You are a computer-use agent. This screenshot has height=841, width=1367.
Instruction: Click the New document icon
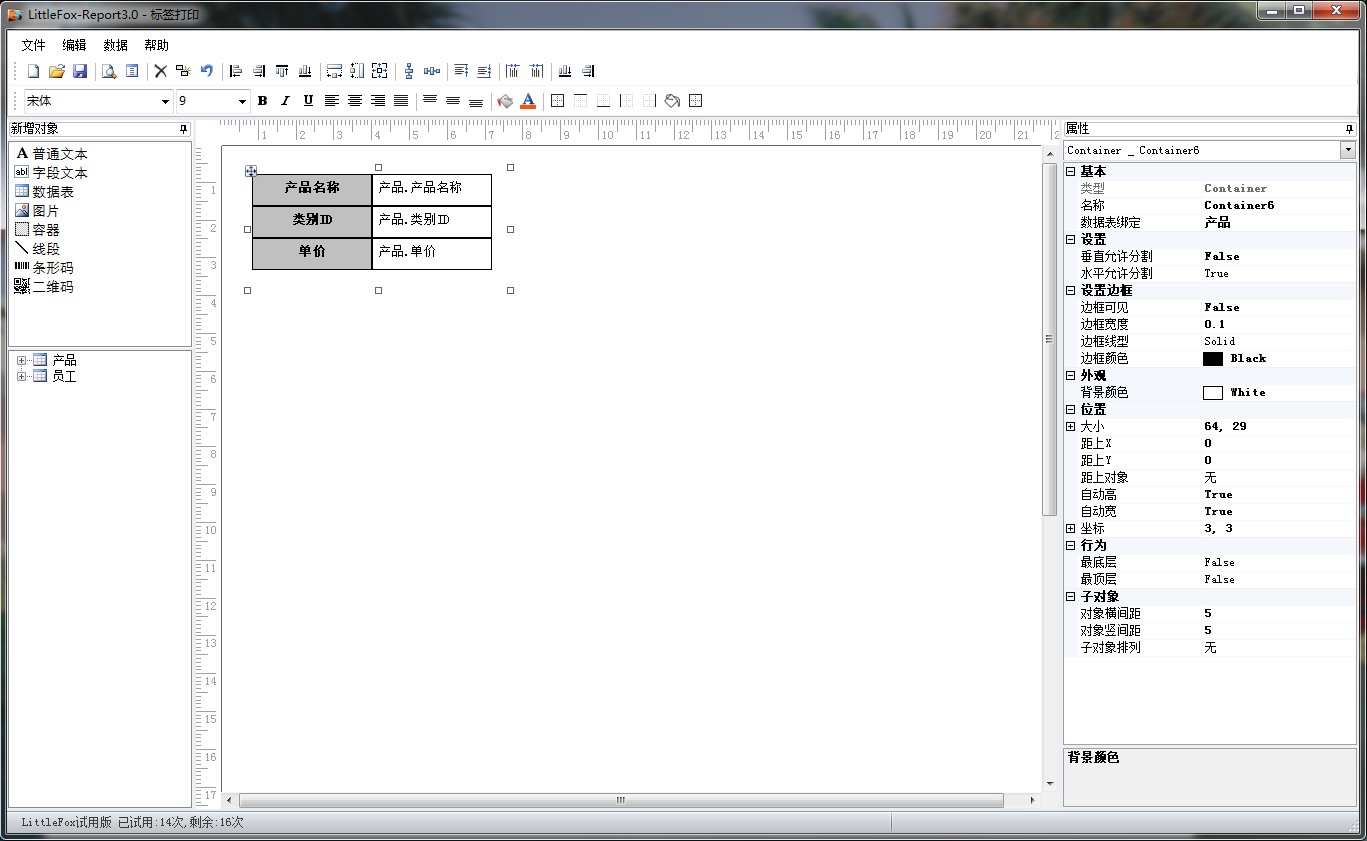tap(33, 71)
